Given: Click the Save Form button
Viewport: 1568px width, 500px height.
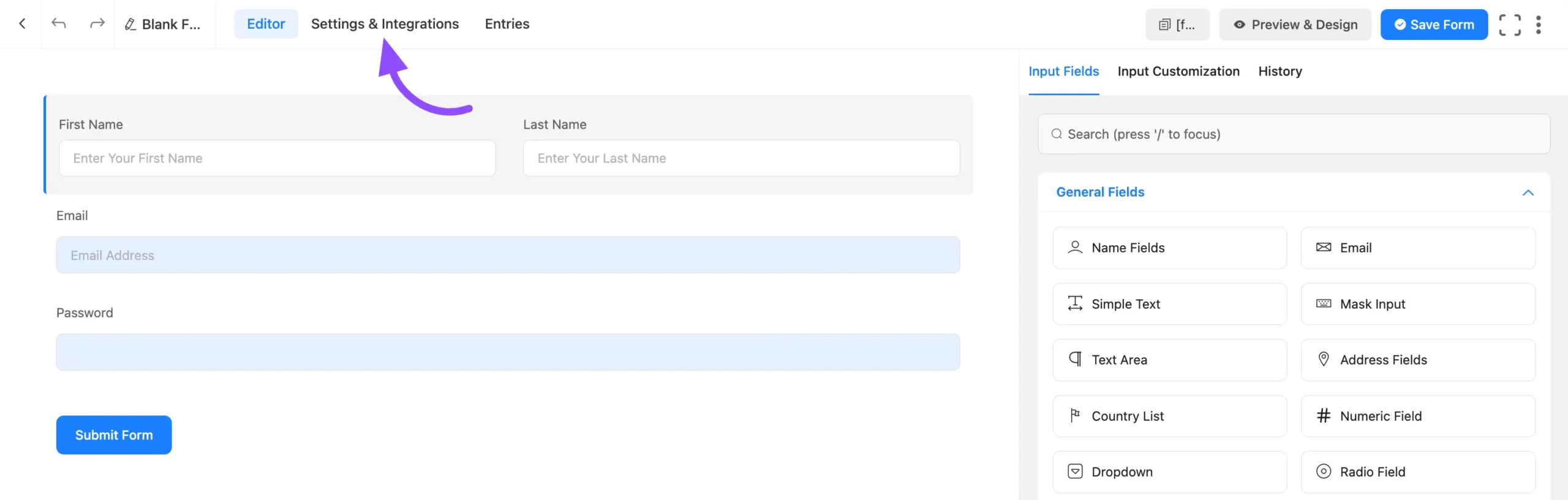Looking at the screenshot, I should [1433, 25].
